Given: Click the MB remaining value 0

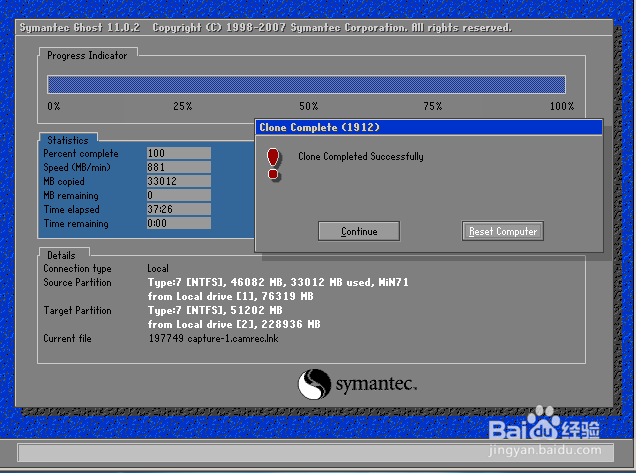Looking at the screenshot, I should pos(179,195).
